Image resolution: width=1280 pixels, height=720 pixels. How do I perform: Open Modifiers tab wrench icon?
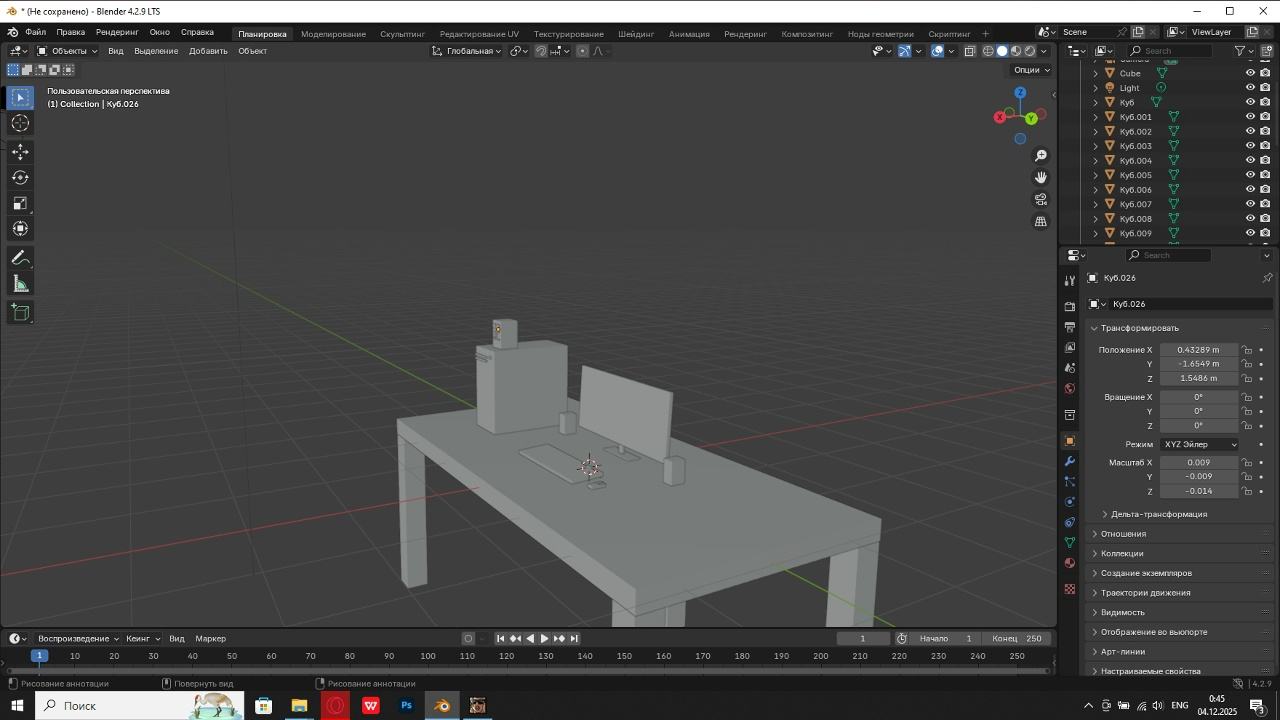(1070, 461)
